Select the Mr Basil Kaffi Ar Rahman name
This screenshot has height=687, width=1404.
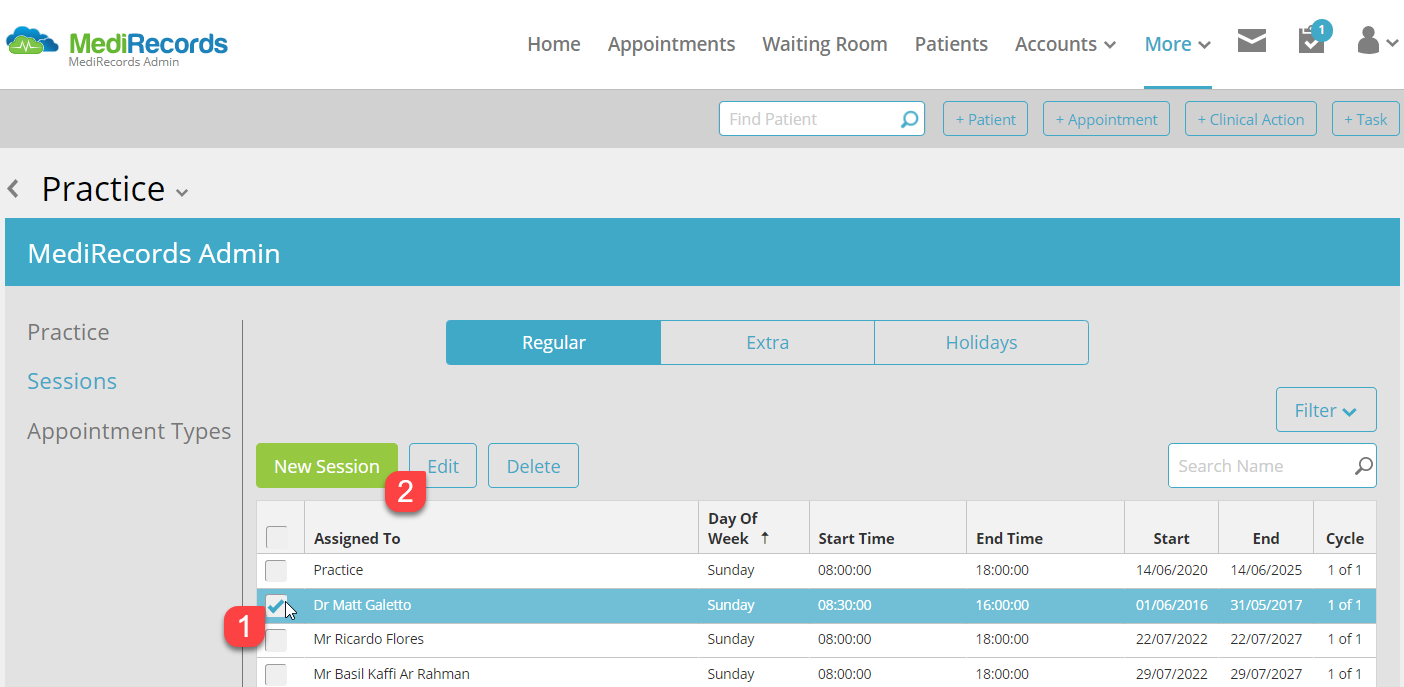coord(391,674)
